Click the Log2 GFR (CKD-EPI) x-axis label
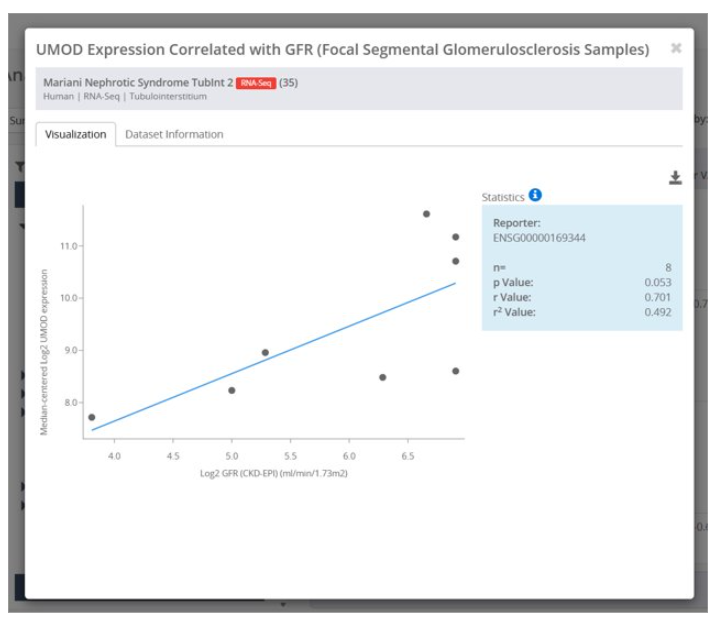Viewport: 719px width, 625px height. [x=274, y=473]
